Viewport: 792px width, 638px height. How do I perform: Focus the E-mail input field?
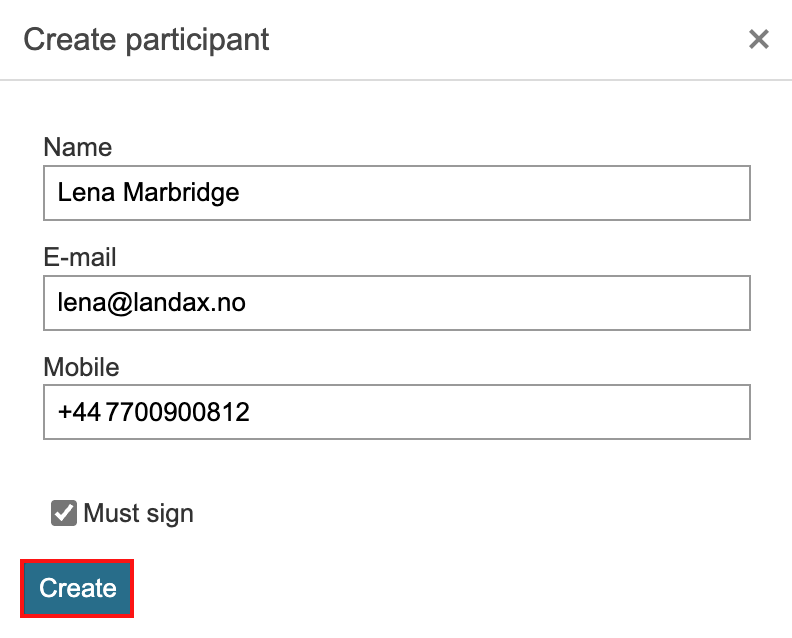tap(397, 302)
